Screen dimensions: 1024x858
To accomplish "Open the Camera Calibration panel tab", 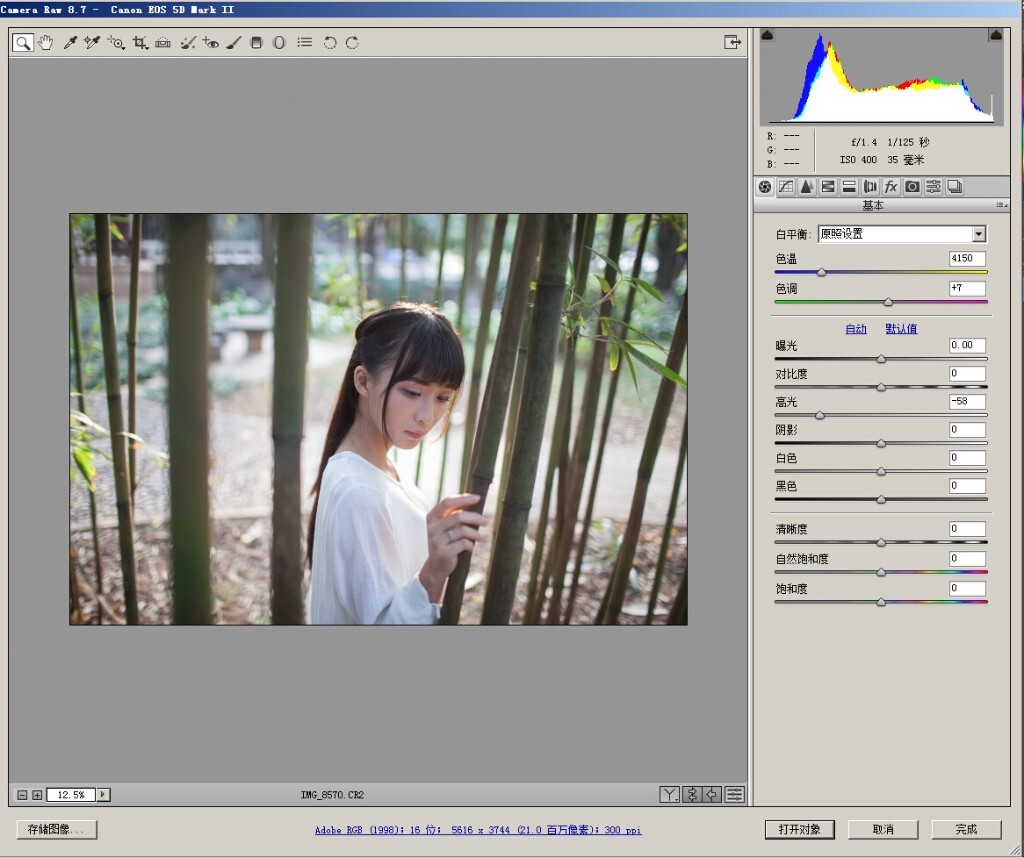I will pyautogui.click(x=912, y=187).
